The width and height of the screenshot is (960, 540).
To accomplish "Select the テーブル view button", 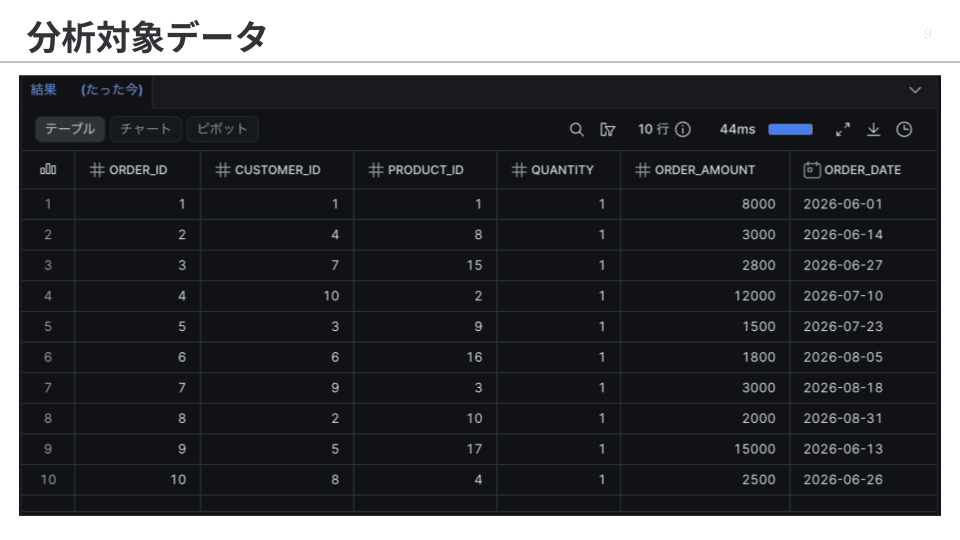I will pyautogui.click(x=70, y=129).
